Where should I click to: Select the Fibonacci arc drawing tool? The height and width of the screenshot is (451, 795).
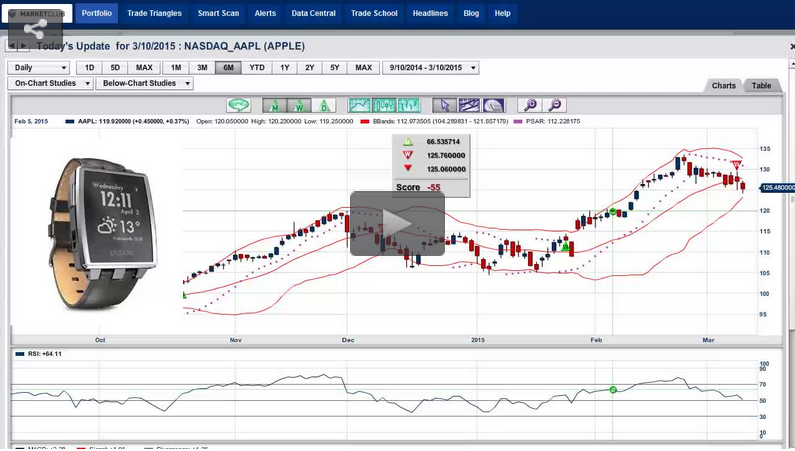pyautogui.click(x=493, y=105)
